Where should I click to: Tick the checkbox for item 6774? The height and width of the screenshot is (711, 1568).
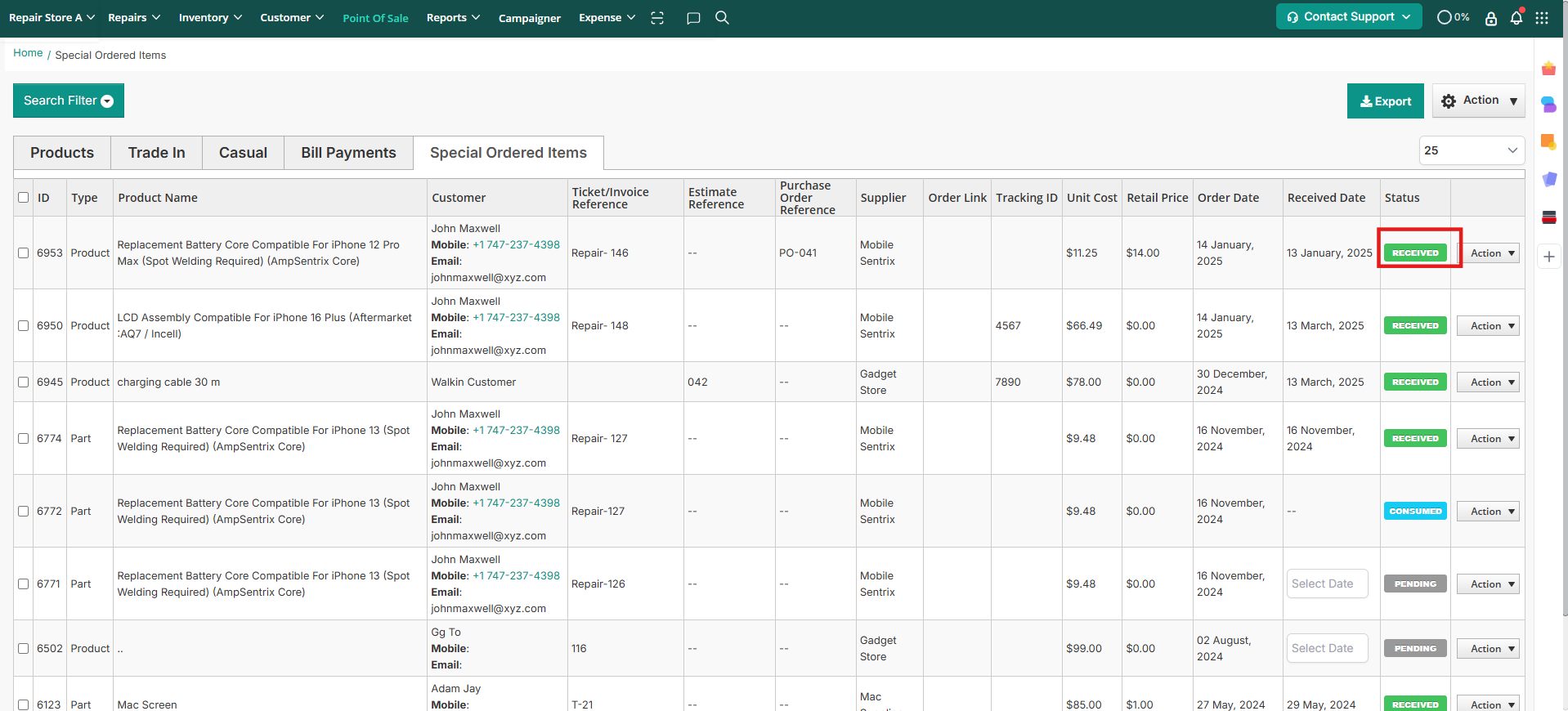(x=24, y=439)
